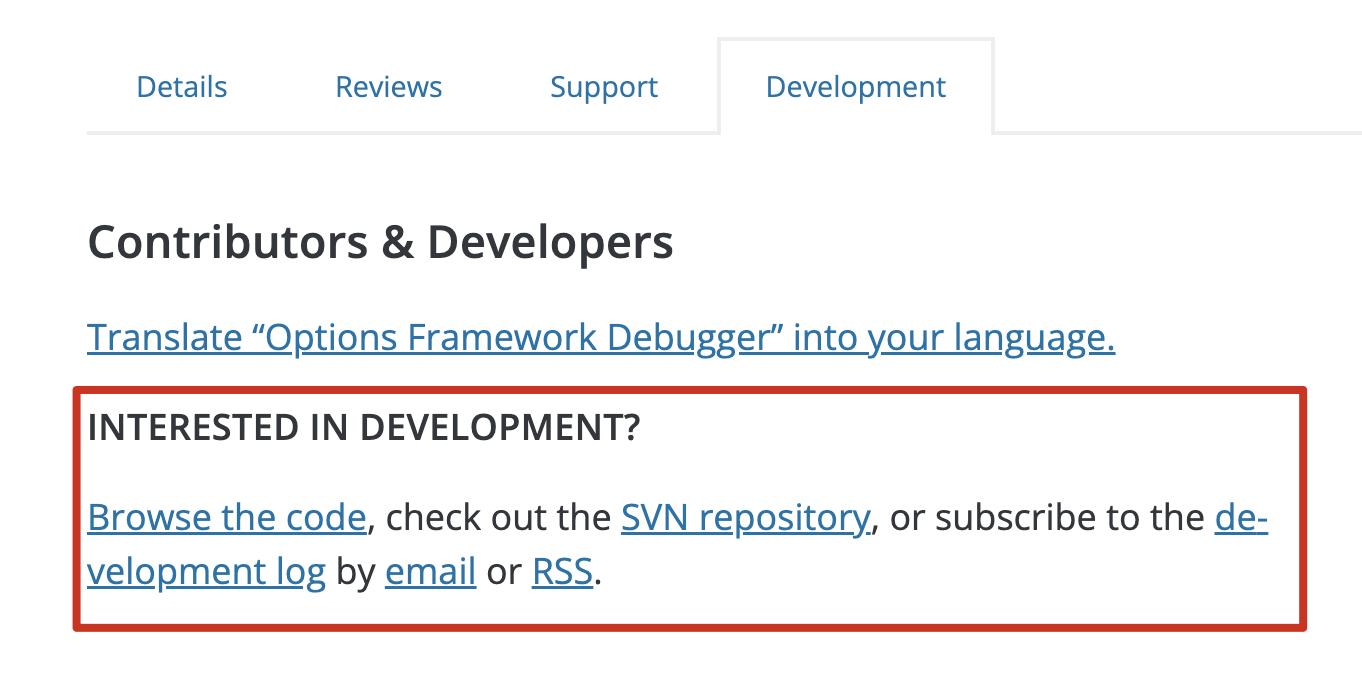Click the red outline's bottom border
The height and width of the screenshot is (684, 1362).
(690, 627)
